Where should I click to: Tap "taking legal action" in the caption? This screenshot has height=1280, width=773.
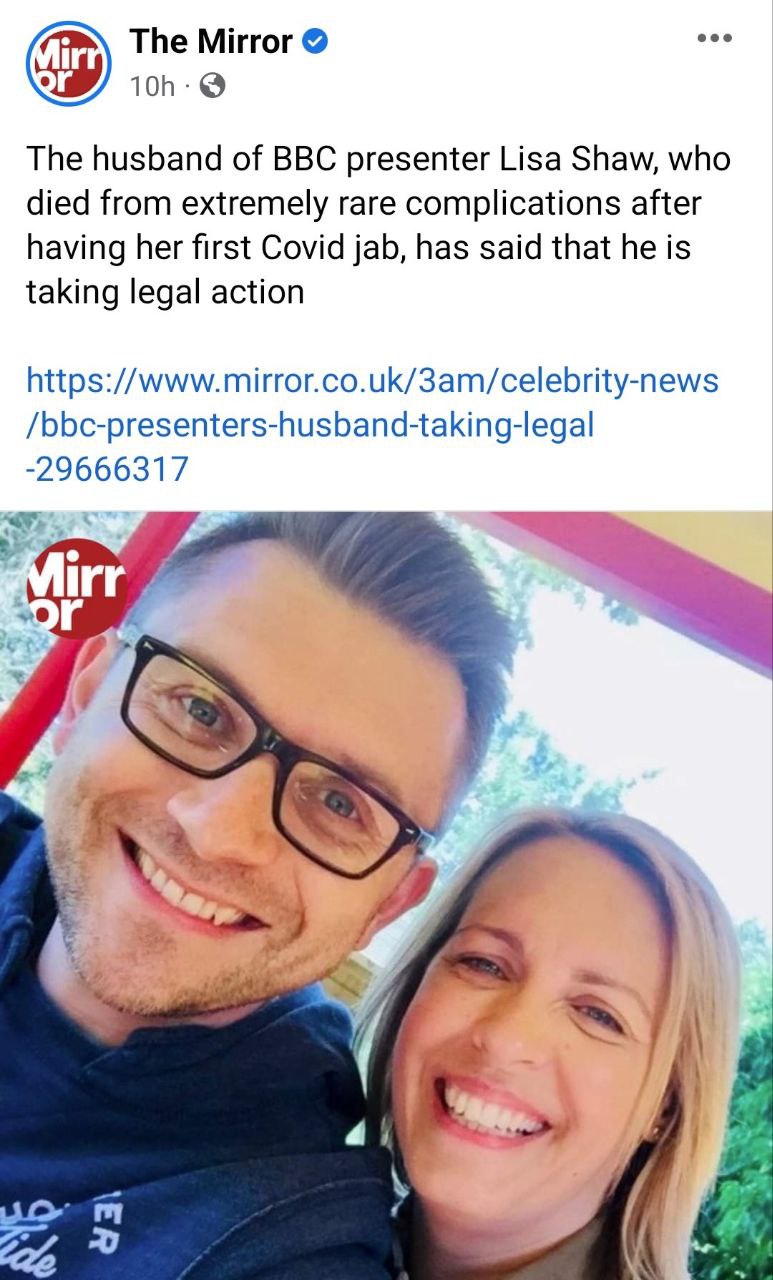pyautogui.click(x=164, y=292)
